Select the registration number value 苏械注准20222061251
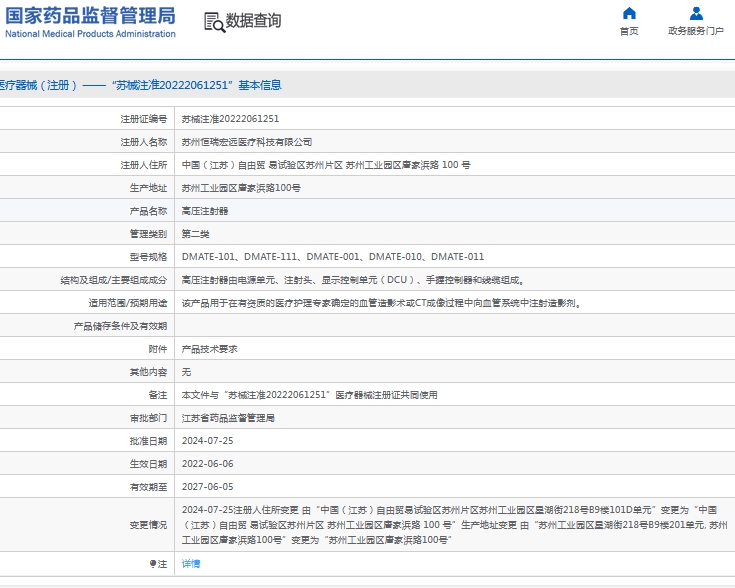This screenshot has height=588, width=735. [x=230, y=119]
